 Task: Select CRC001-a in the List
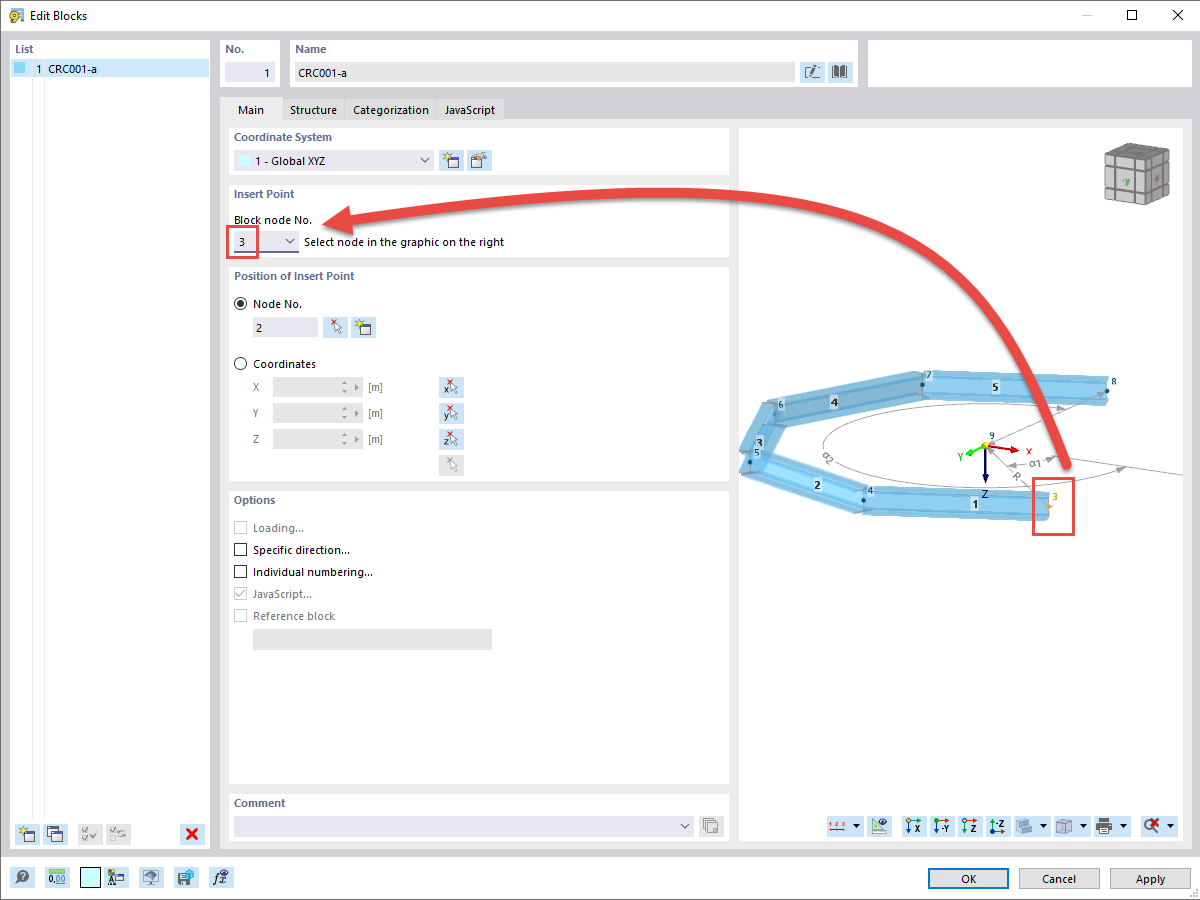(110, 69)
